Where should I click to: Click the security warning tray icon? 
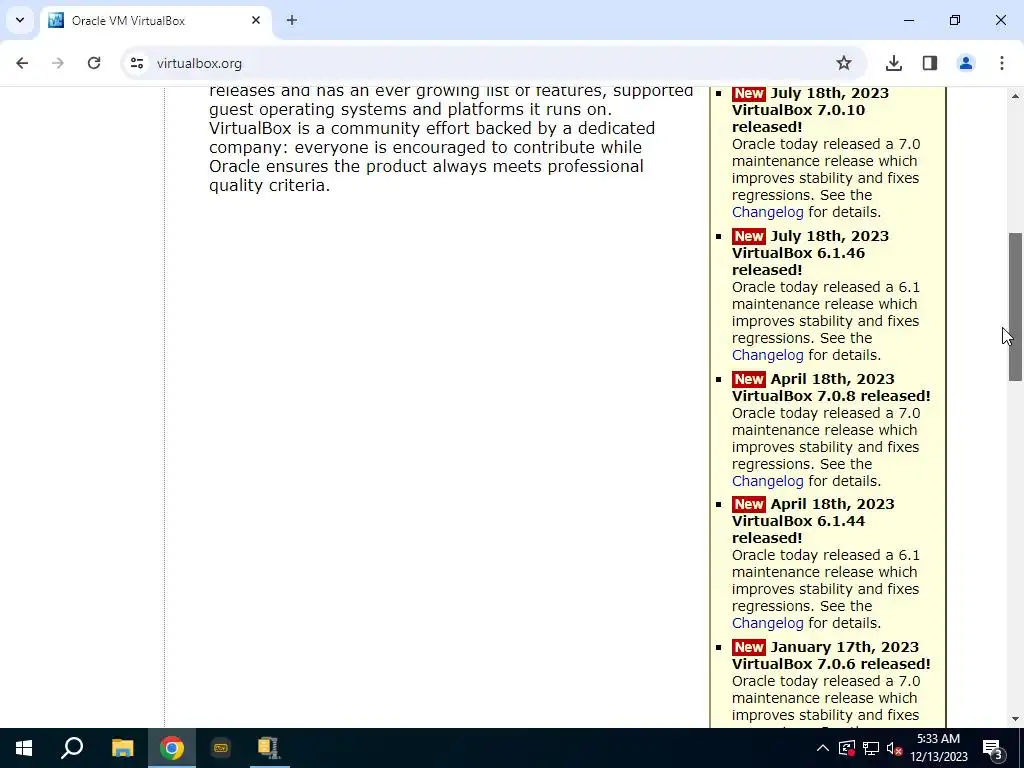point(847,748)
